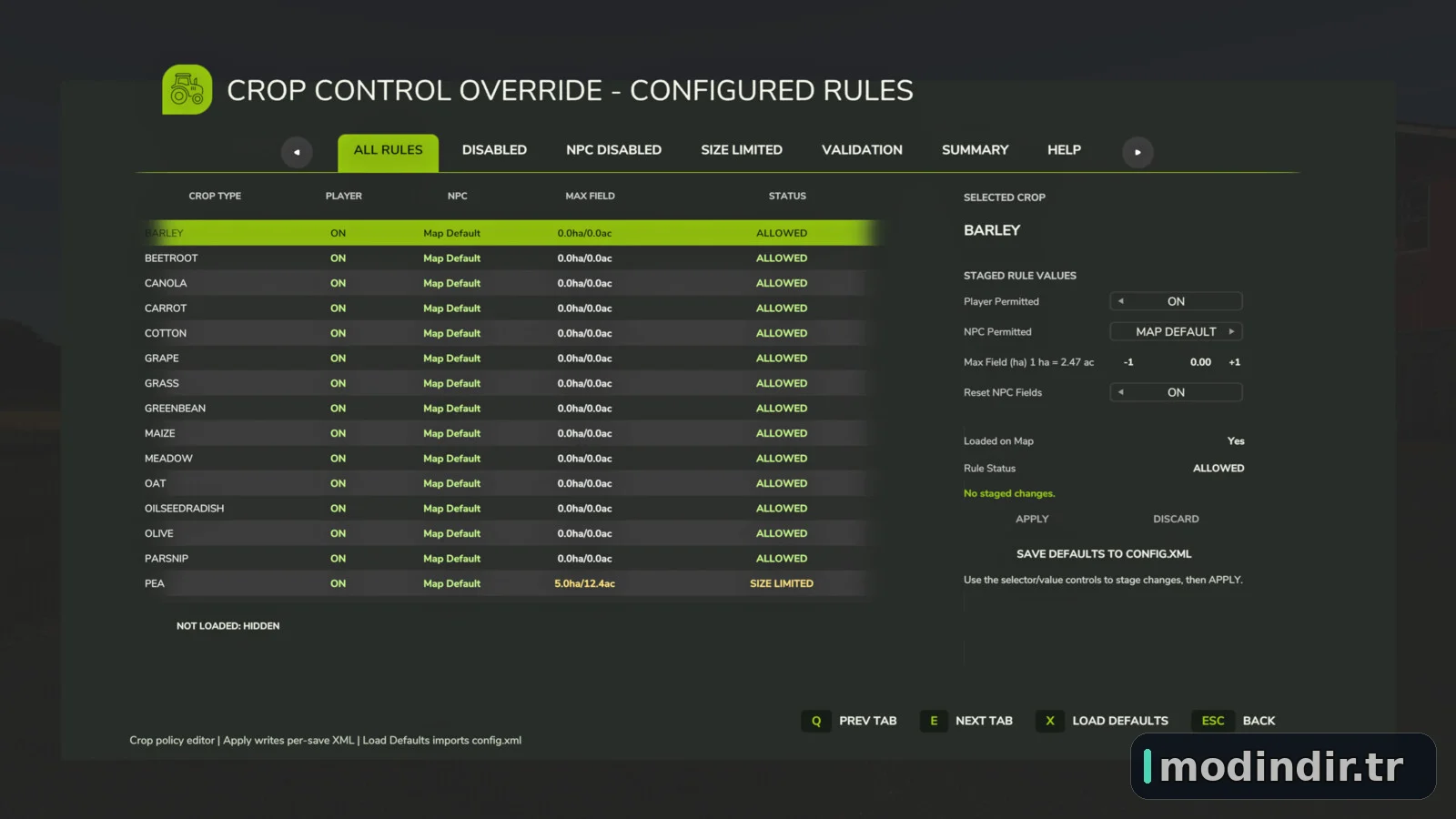Switch to the NPC DISABLED tab
Screen dimensions: 1456x819
(x=613, y=150)
